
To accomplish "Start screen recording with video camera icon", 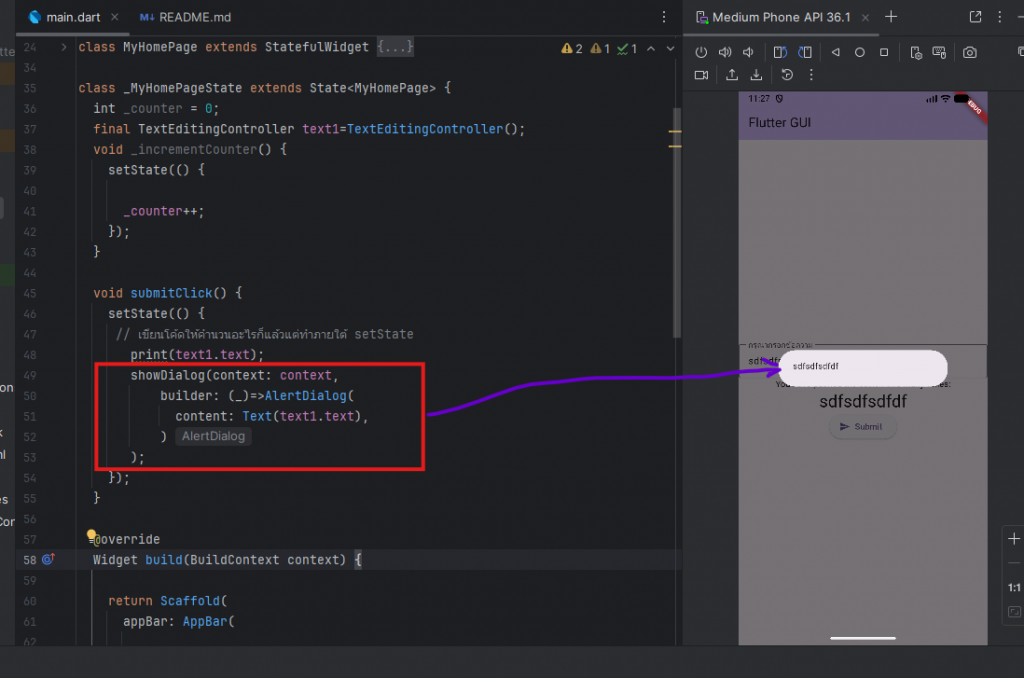I will click(x=701, y=75).
